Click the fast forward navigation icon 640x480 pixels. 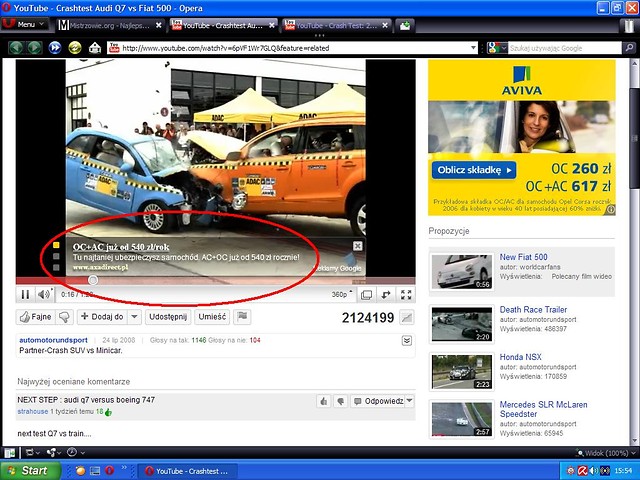tap(55, 48)
